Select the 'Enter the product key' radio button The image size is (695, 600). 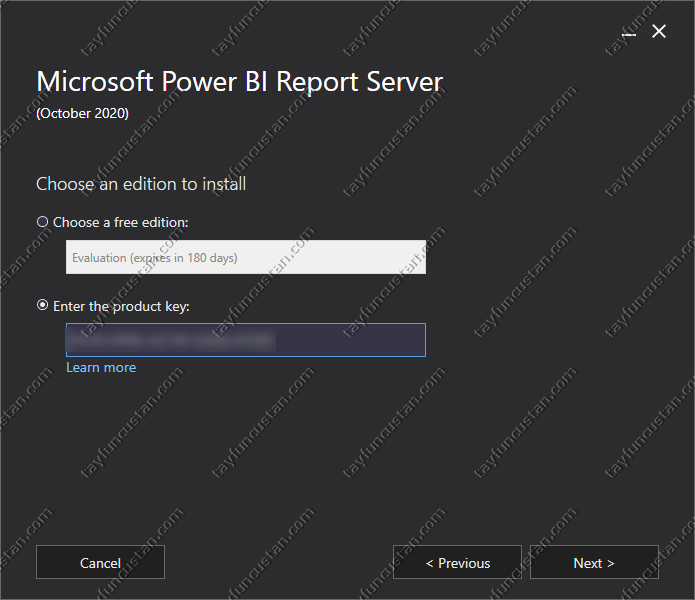[x=43, y=305]
